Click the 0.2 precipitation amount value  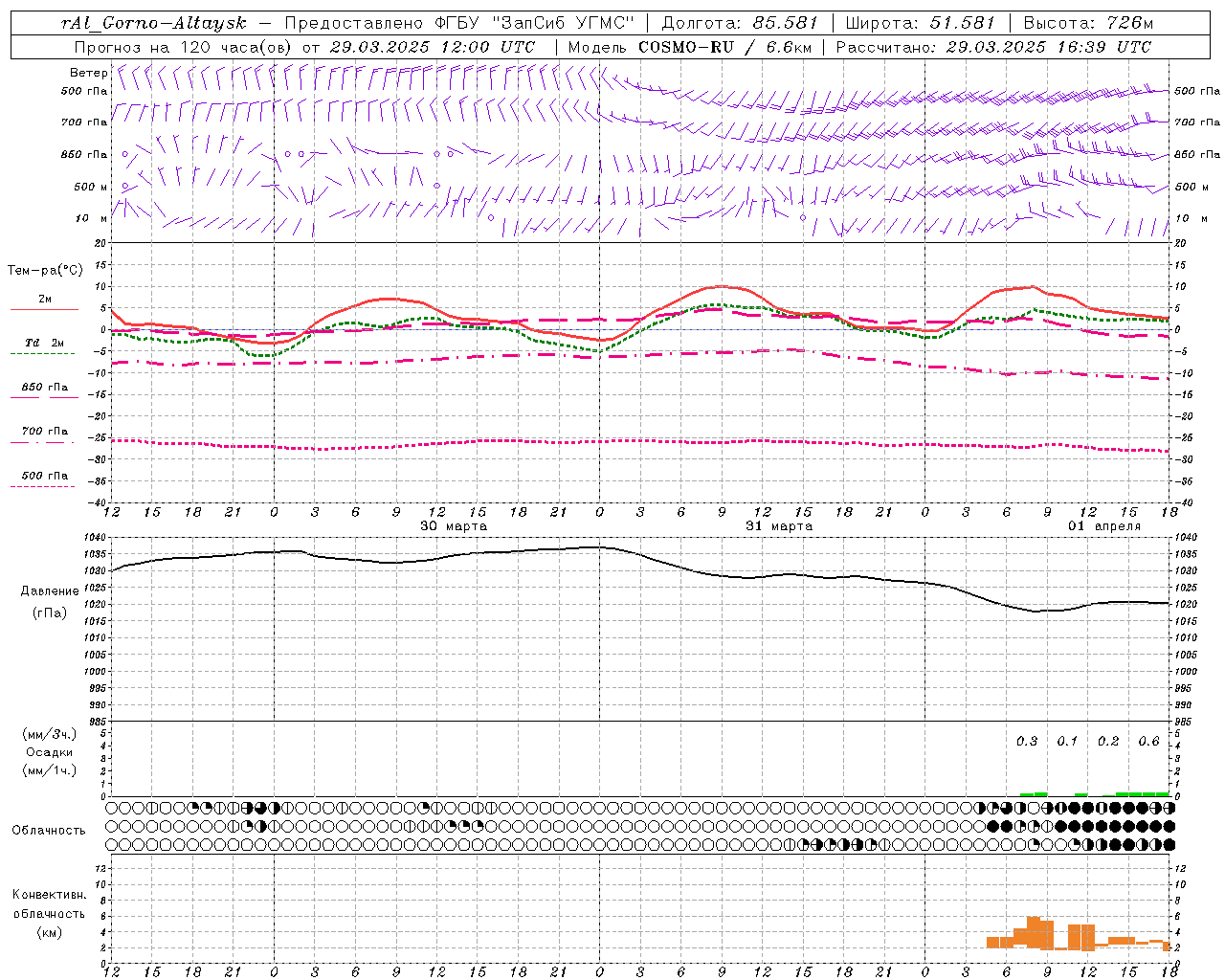(1108, 742)
